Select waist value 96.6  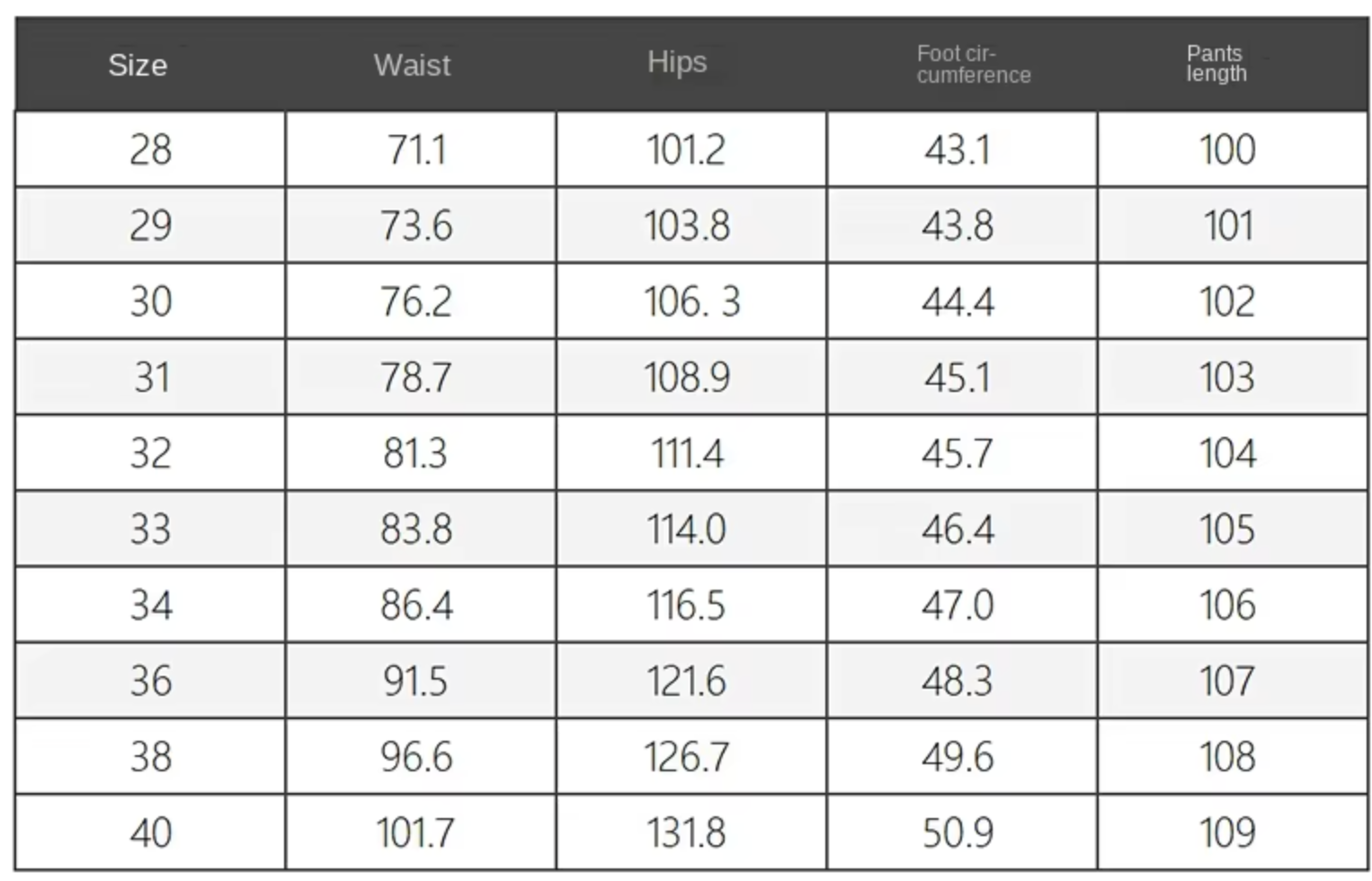(416, 756)
